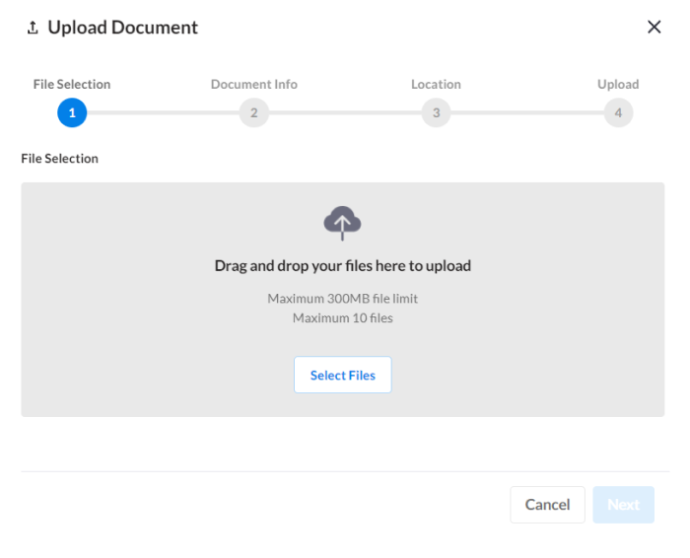
Task: Click the Upload Document title
Action: pos(123,27)
